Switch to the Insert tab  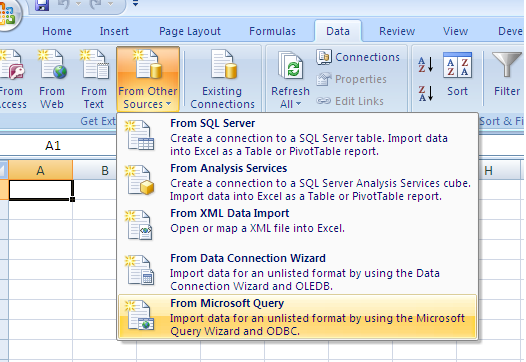pyautogui.click(x=114, y=31)
